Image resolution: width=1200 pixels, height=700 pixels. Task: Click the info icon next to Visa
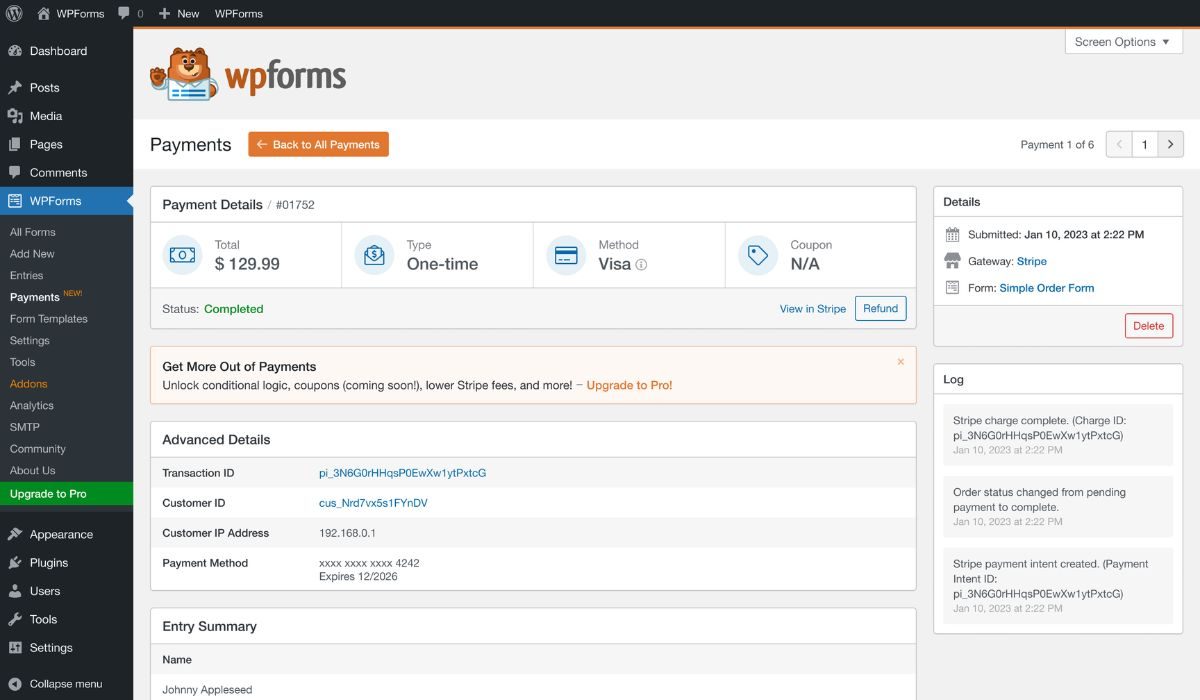pyautogui.click(x=641, y=265)
